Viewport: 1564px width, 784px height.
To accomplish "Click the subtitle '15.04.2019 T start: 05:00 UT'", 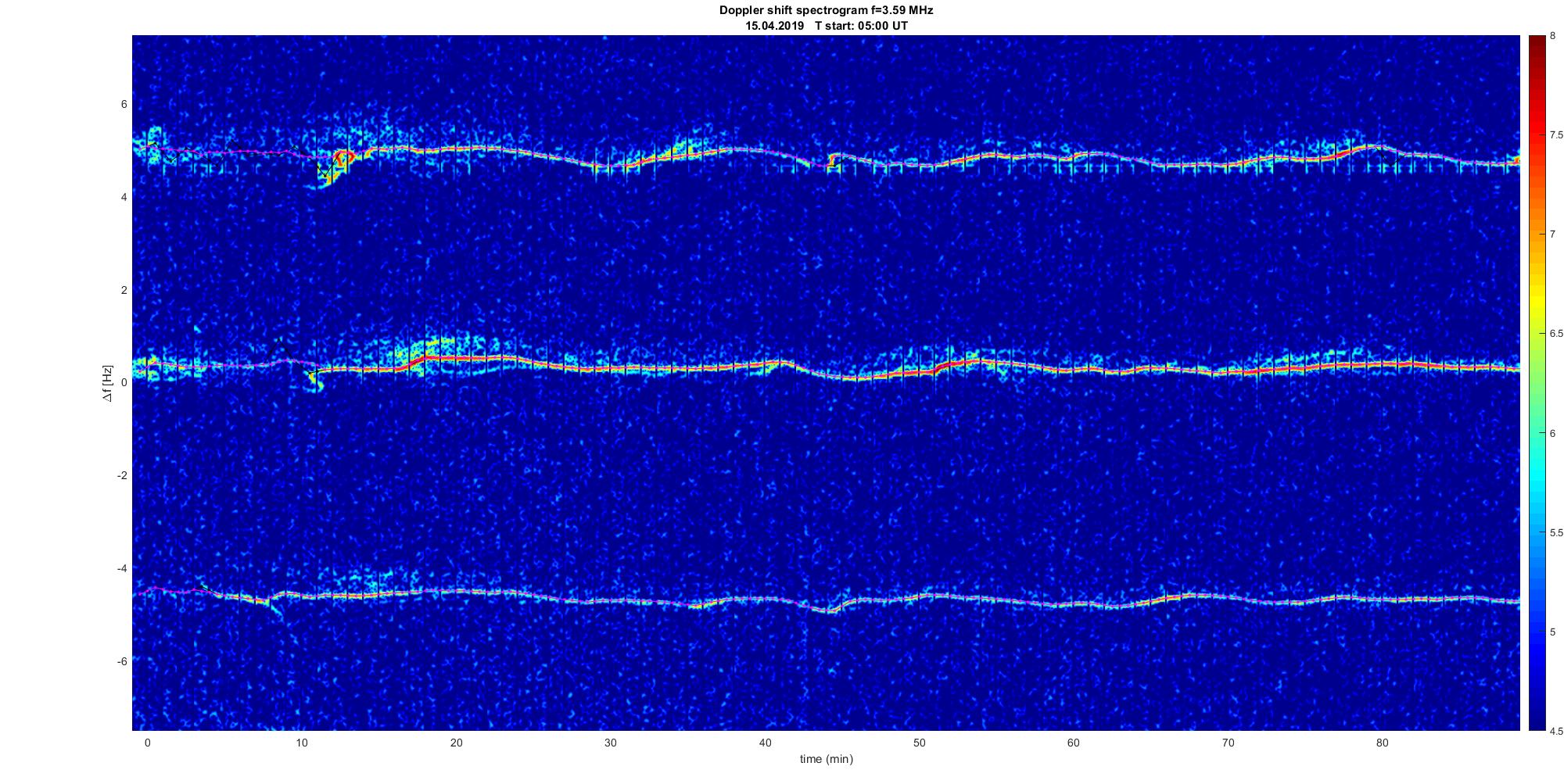I will tap(826, 26).
